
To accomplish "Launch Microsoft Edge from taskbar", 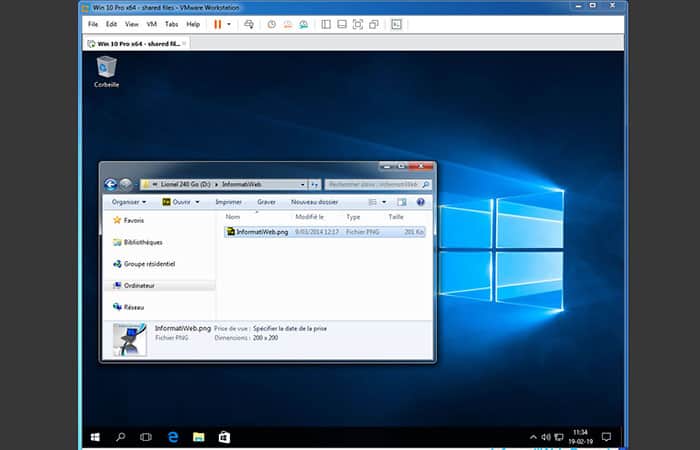I will (x=172, y=437).
